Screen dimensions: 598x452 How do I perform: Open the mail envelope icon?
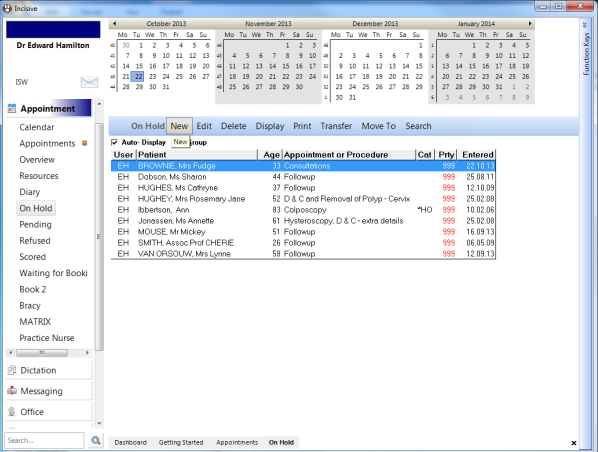[x=89, y=82]
